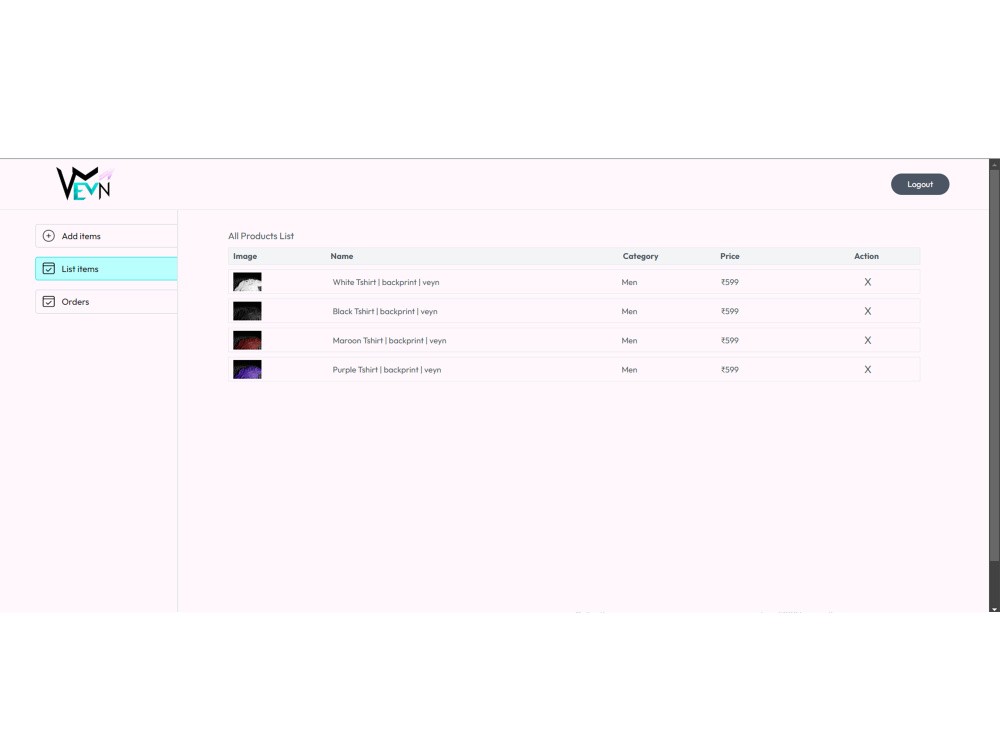Click 'Maroon Tshirt | backprint | veyn' name
Screen dimensions: 1000x750
(390, 341)
